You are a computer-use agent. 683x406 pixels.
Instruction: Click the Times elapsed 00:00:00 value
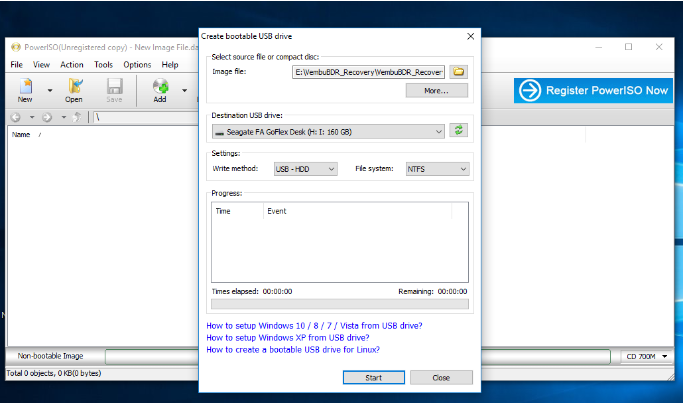coord(277,291)
